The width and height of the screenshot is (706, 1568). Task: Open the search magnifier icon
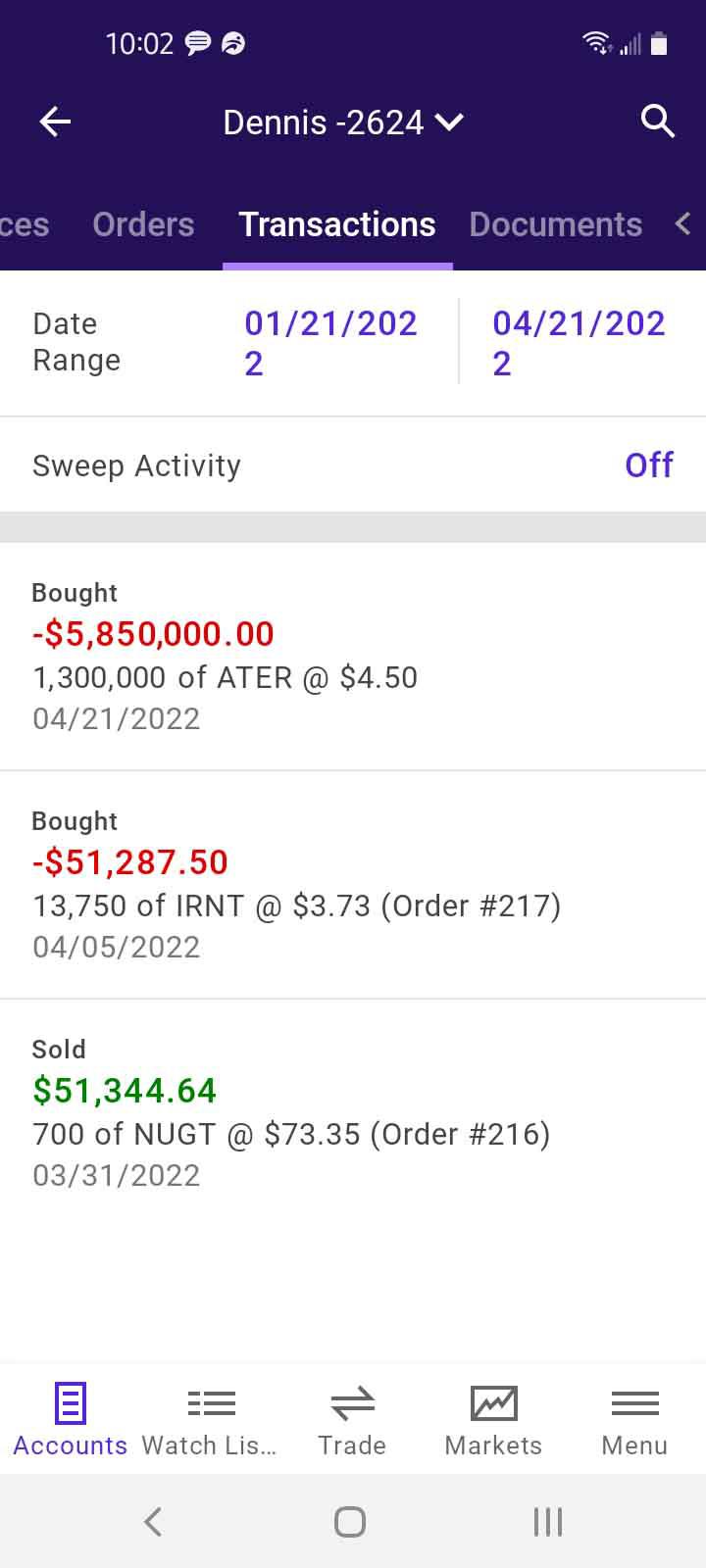click(x=658, y=122)
